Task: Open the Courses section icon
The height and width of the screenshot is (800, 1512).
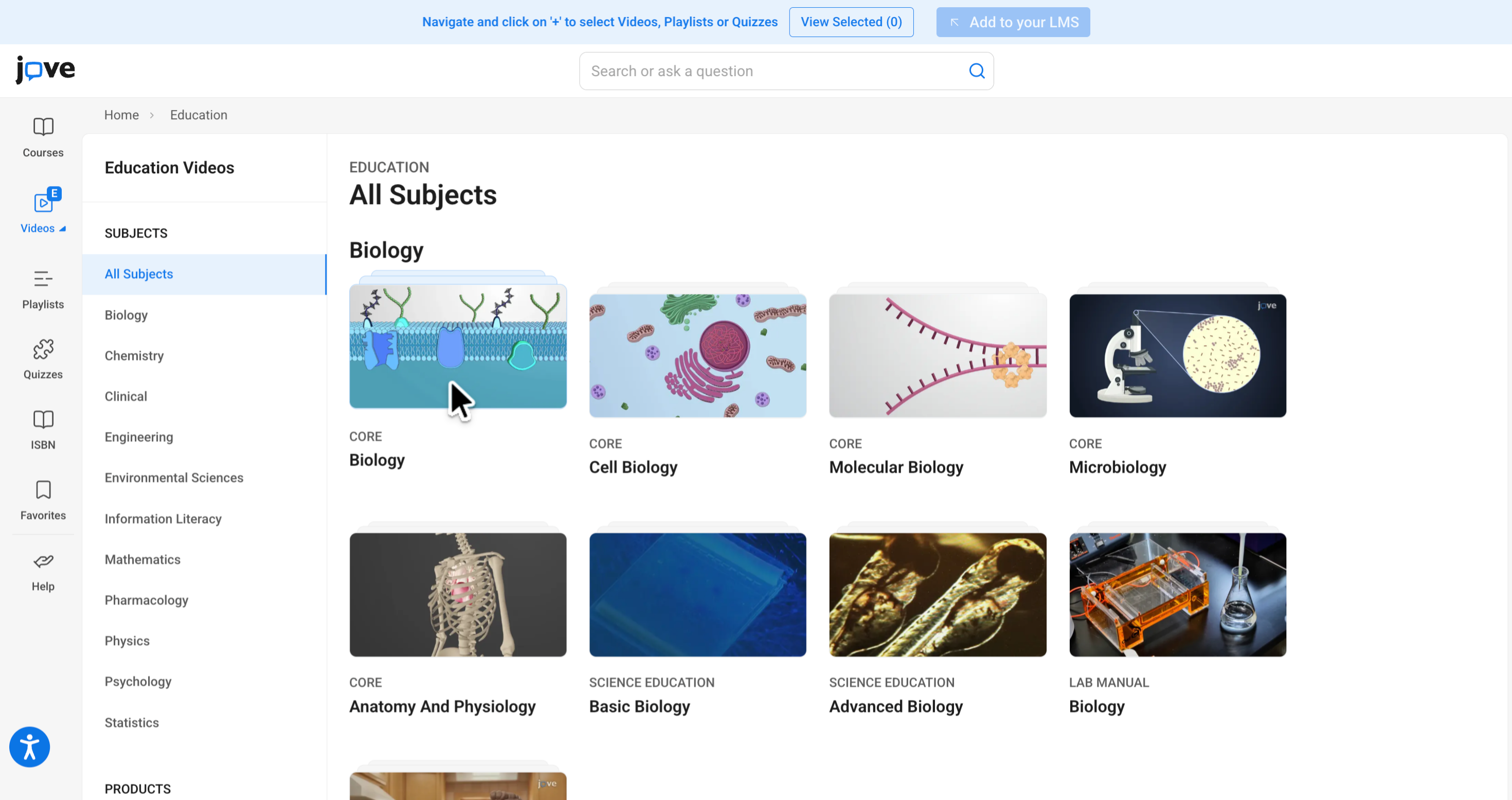Action: tap(43, 127)
